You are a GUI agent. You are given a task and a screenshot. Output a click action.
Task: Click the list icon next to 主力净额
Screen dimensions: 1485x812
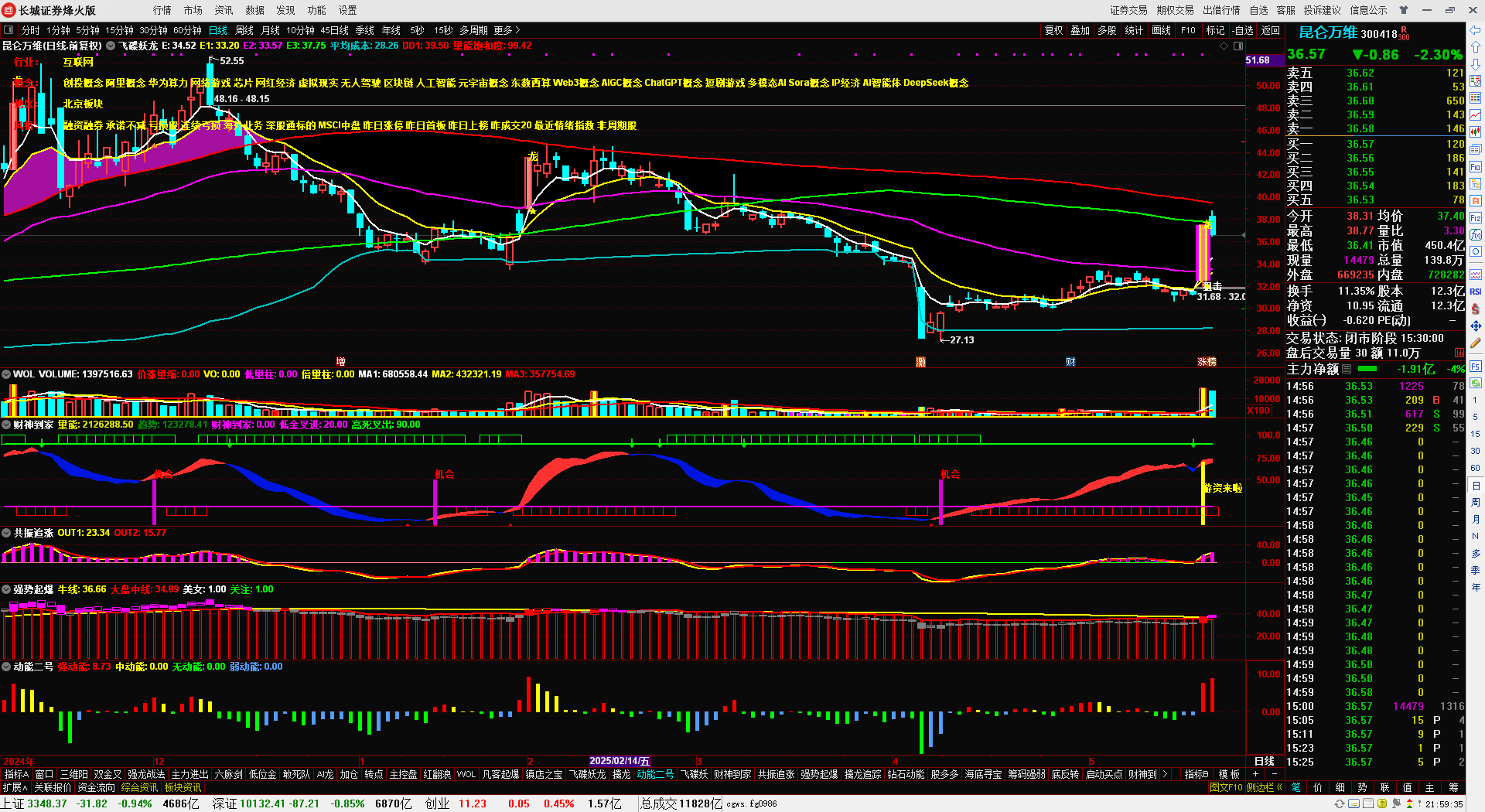pyautogui.click(x=1347, y=369)
